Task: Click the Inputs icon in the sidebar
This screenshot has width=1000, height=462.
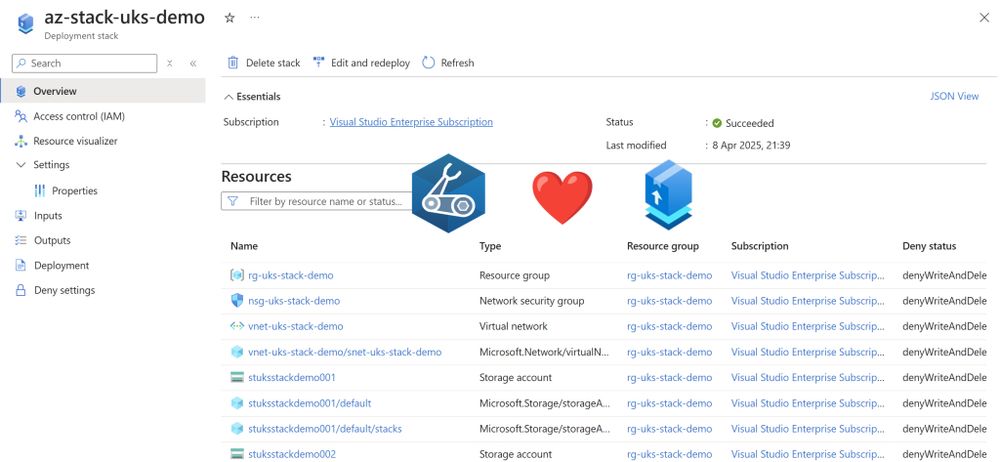Action: point(20,216)
